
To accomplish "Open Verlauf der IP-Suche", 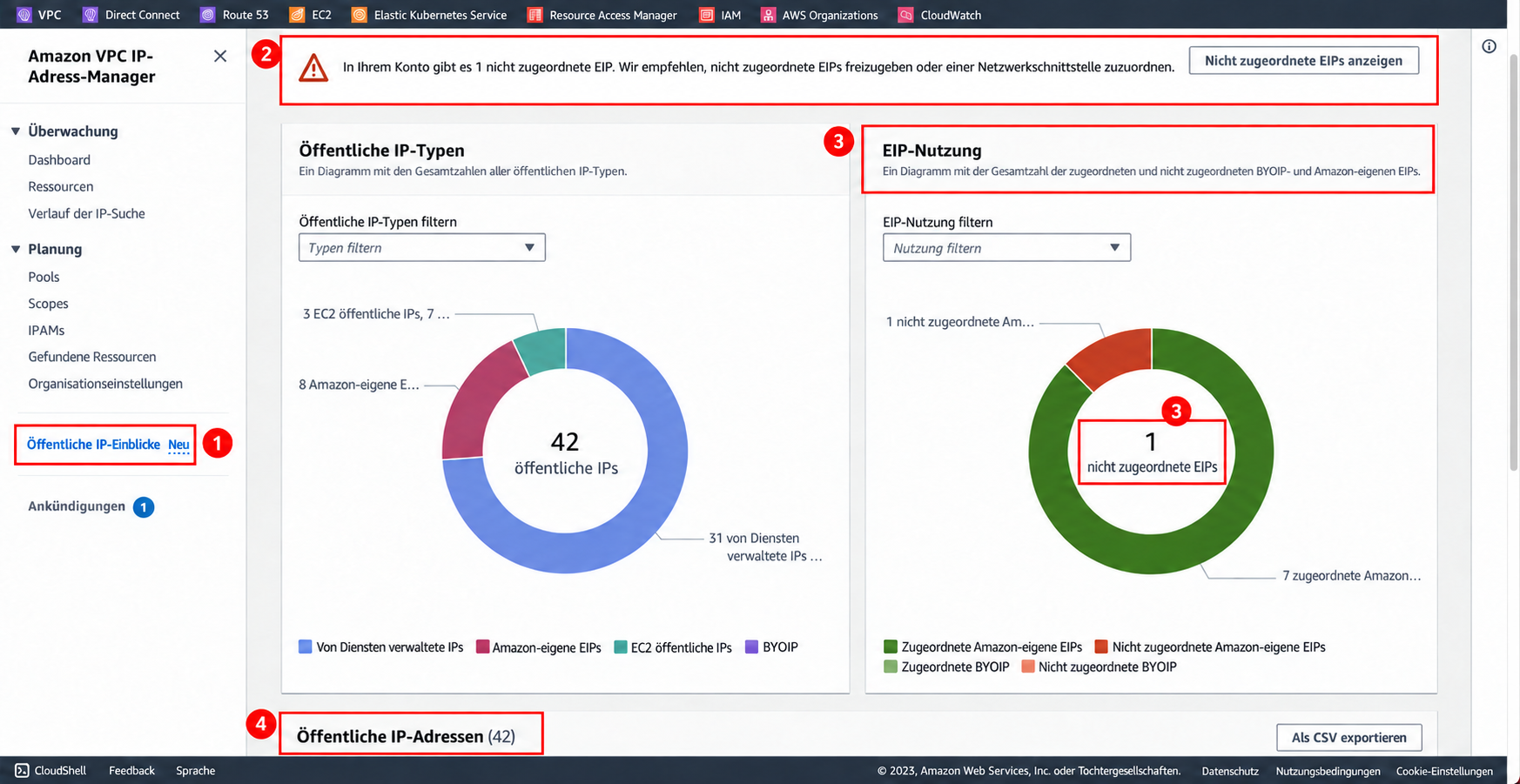I will pos(86,213).
